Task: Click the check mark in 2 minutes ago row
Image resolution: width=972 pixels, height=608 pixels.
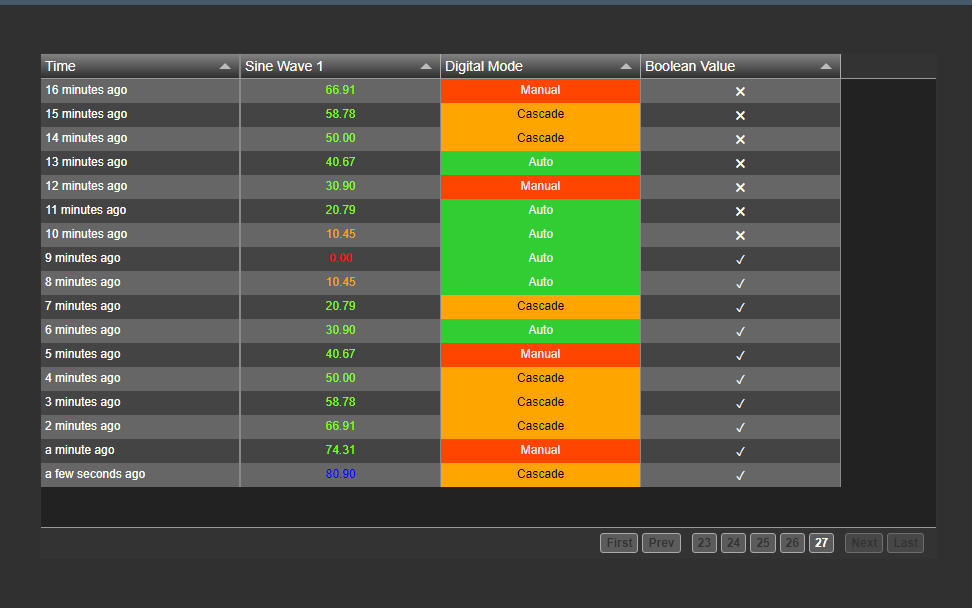Action: (740, 427)
